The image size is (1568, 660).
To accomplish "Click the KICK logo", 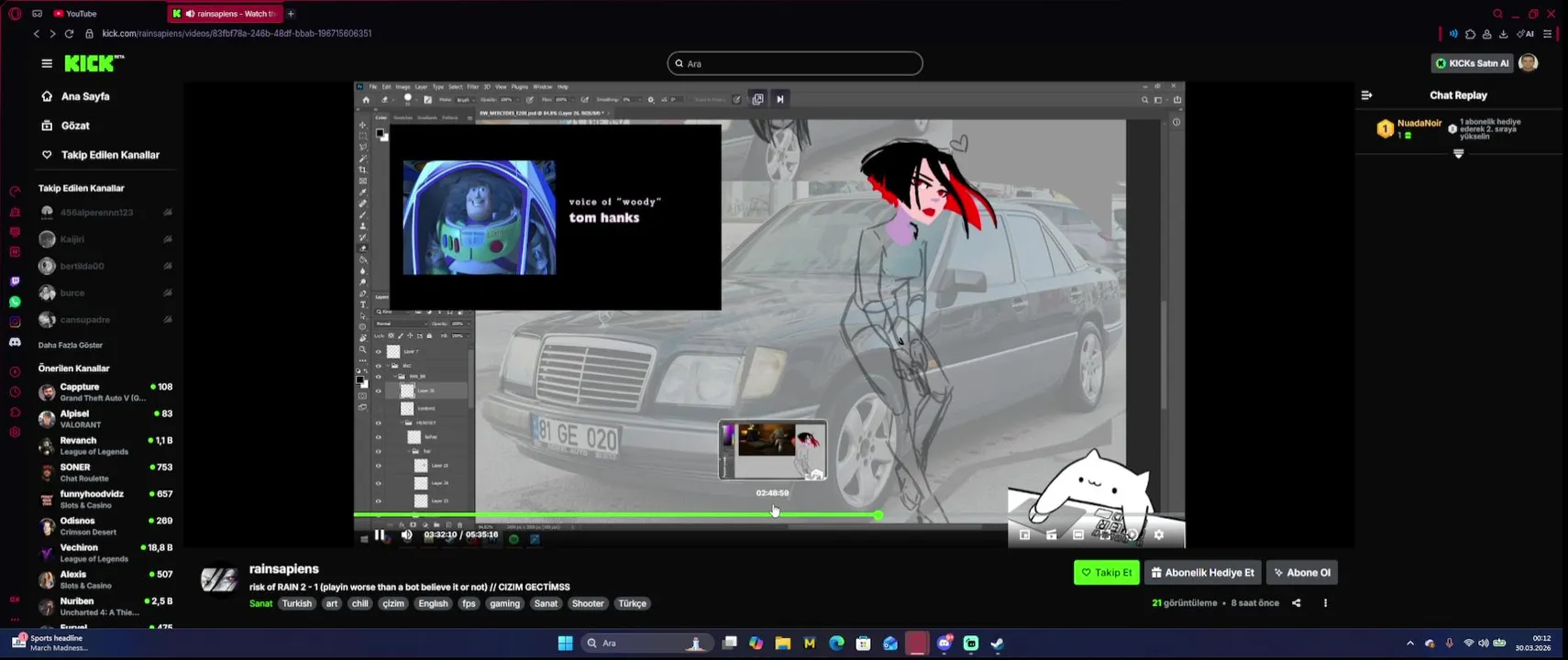I will 94,63.
